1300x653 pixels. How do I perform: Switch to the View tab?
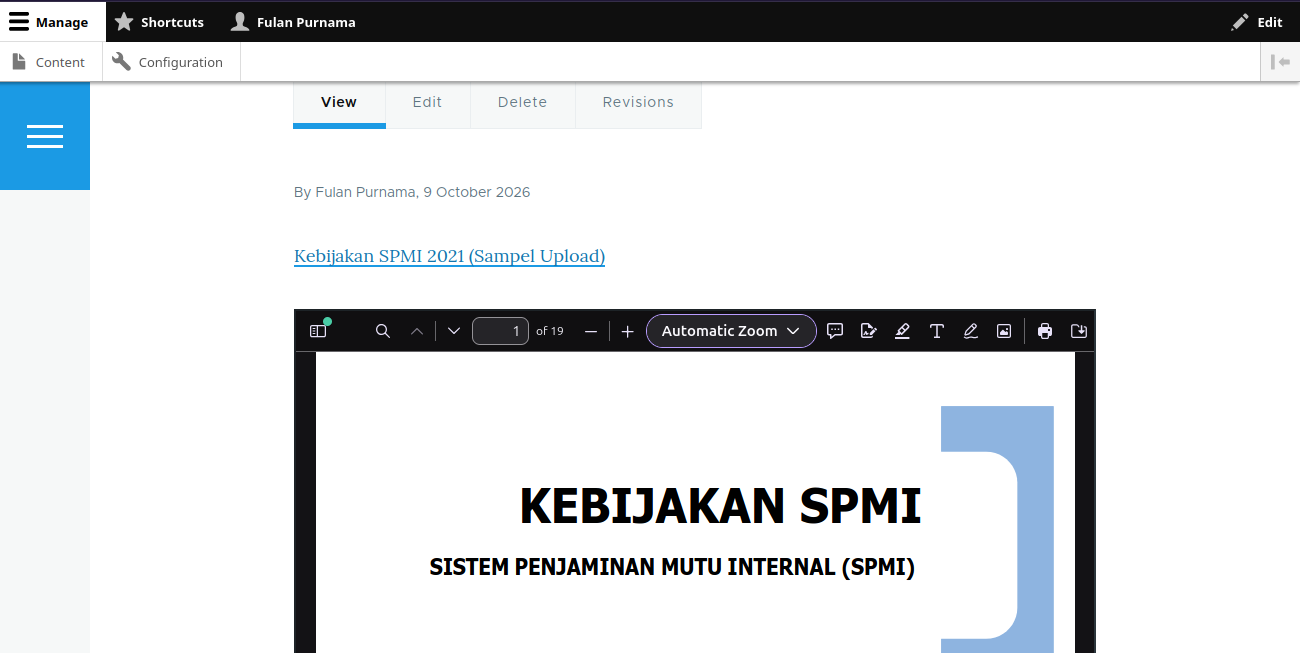pyautogui.click(x=339, y=103)
